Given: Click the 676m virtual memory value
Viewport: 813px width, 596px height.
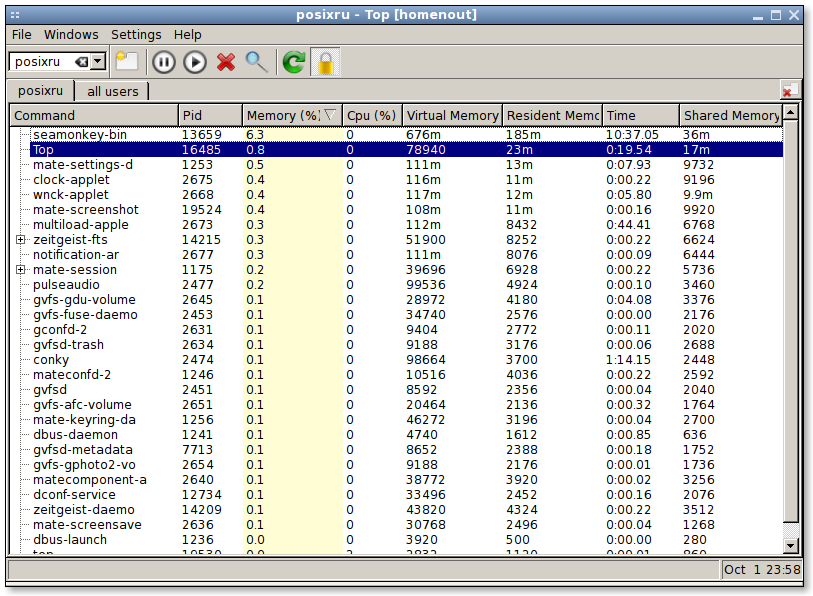Looking at the screenshot, I should point(423,135).
